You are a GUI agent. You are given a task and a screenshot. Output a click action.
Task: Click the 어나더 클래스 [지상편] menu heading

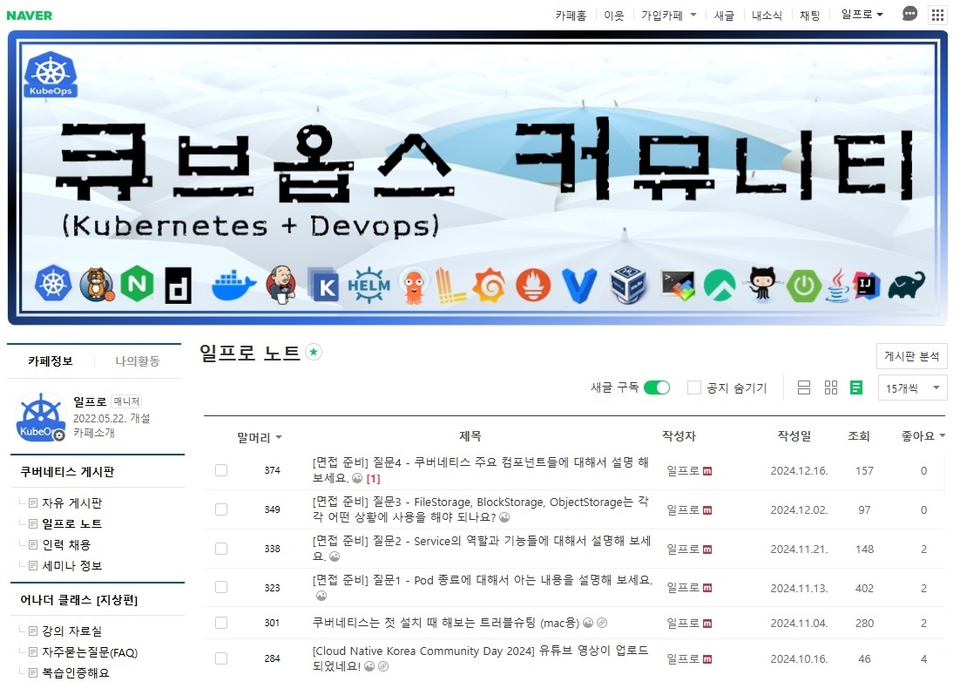pos(79,600)
